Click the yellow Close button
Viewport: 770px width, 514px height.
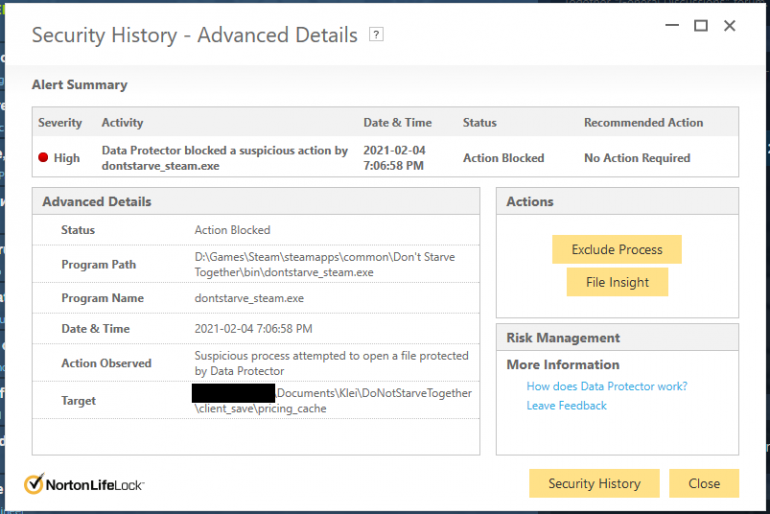pyautogui.click(x=704, y=483)
